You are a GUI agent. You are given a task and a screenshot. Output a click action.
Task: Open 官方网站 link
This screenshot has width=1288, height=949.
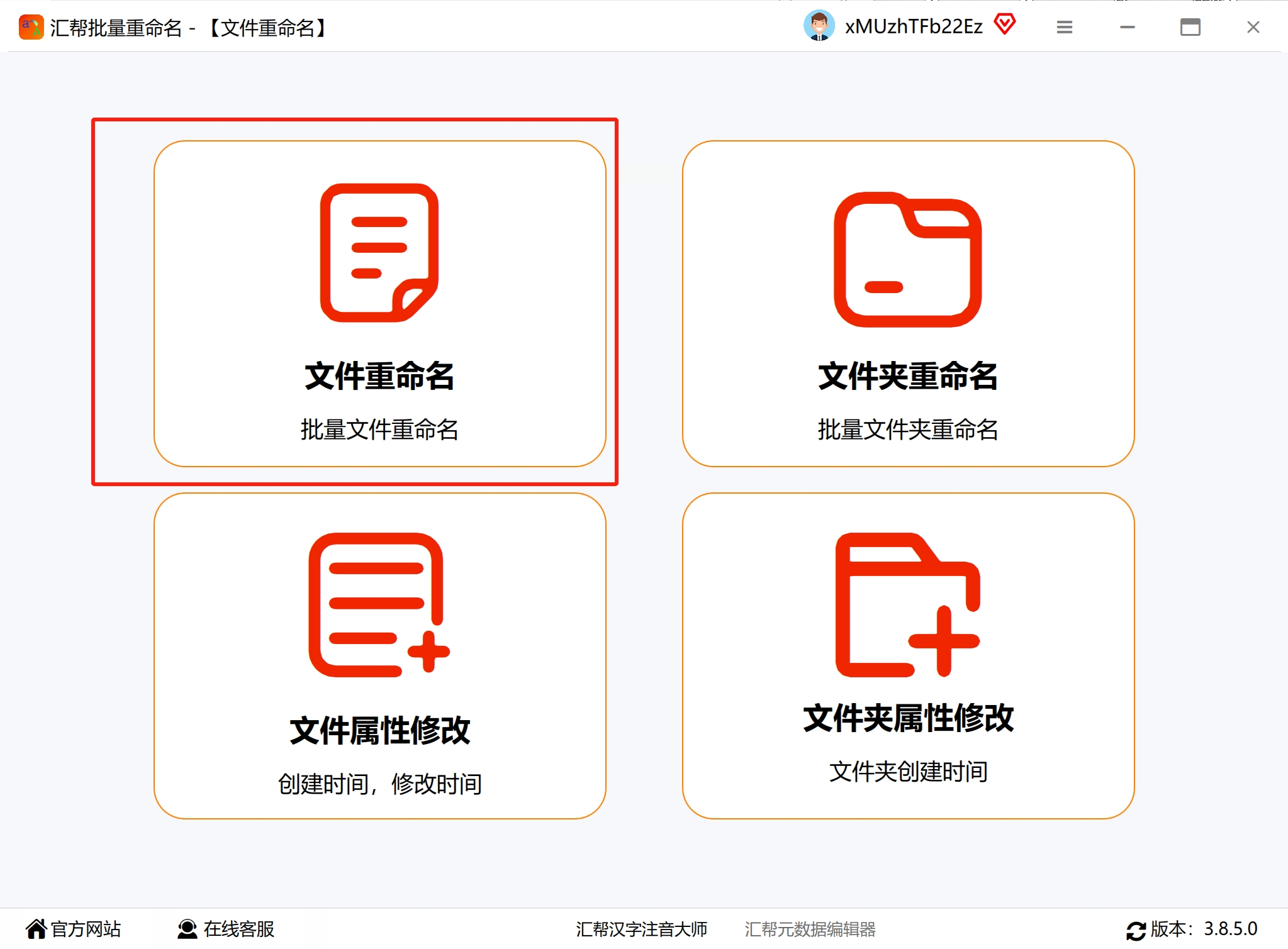(x=86, y=929)
